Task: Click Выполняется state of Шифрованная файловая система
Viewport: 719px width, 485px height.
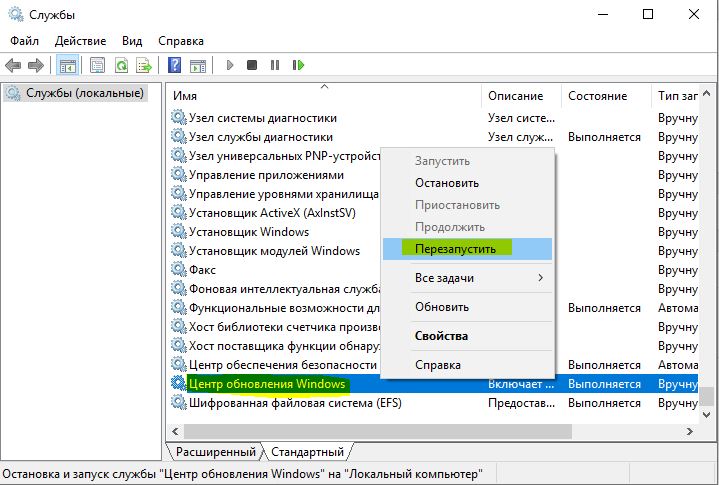Action: click(604, 403)
